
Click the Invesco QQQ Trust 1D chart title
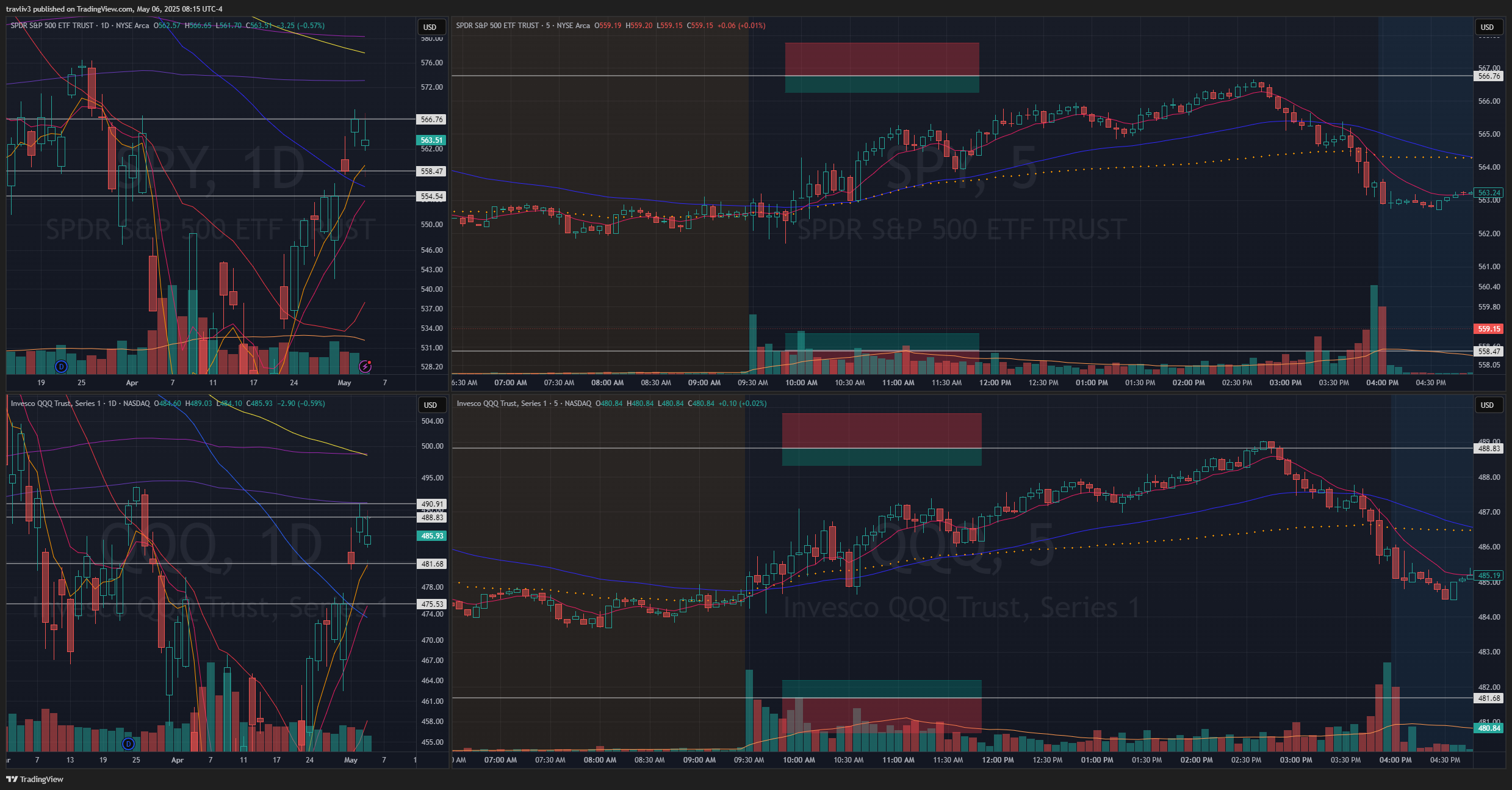[x=81, y=404]
